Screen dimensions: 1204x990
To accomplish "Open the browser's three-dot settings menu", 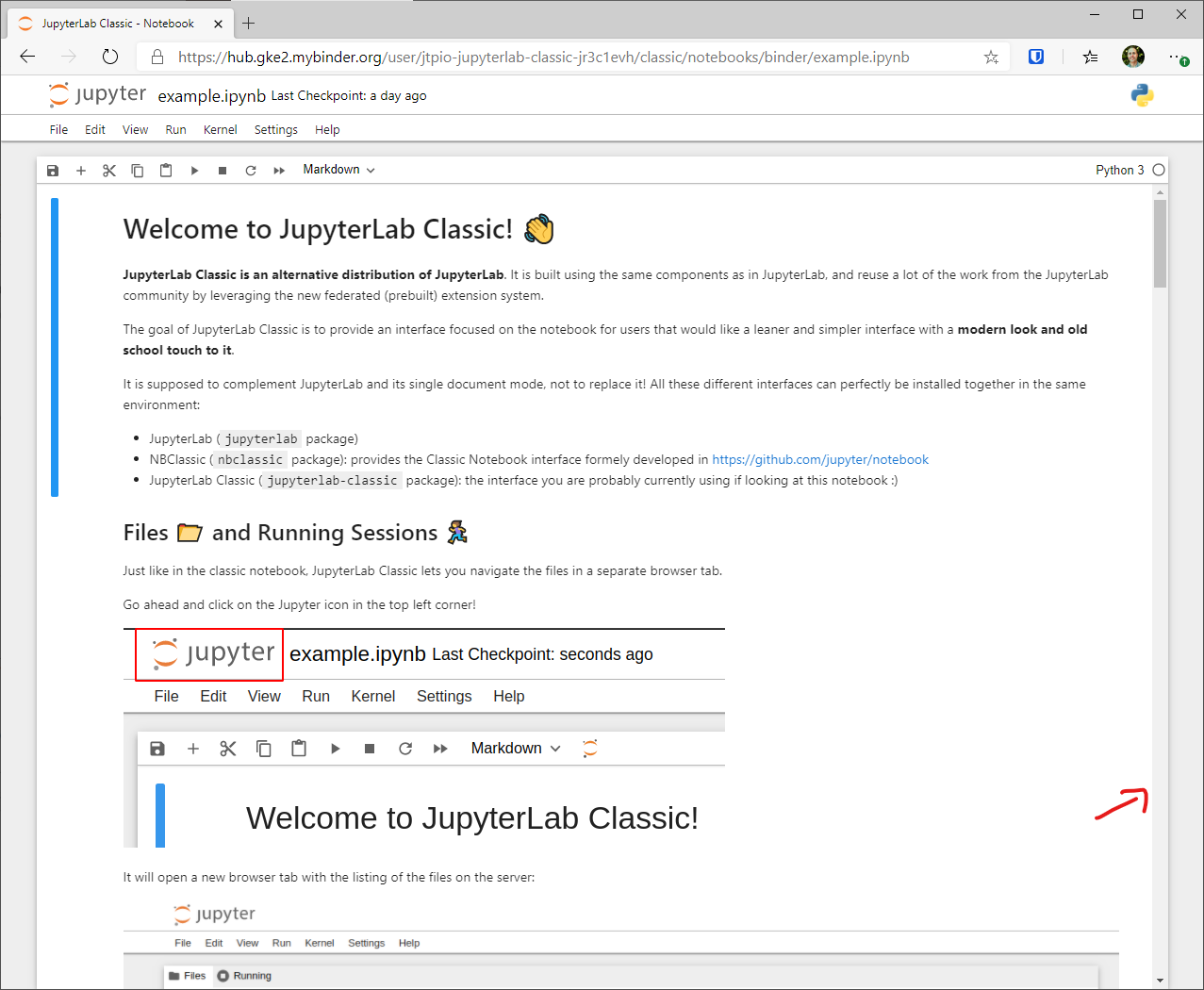I will click(1178, 57).
